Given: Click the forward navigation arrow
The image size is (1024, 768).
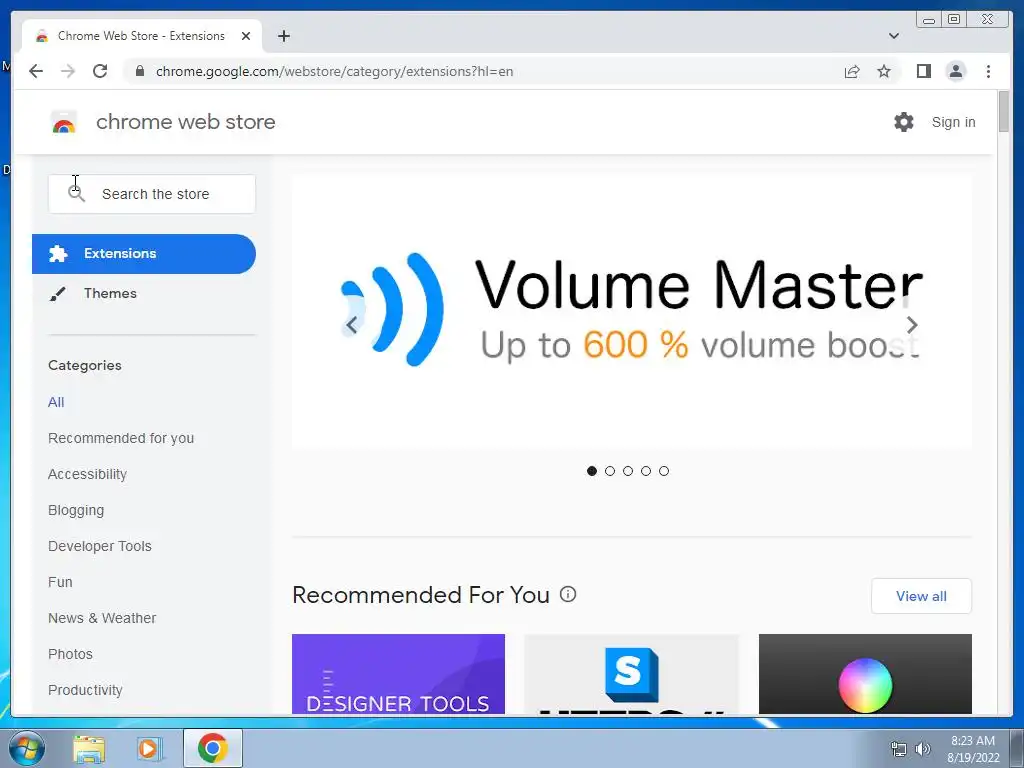Looking at the screenshot, I should click(x=68, y=71).
